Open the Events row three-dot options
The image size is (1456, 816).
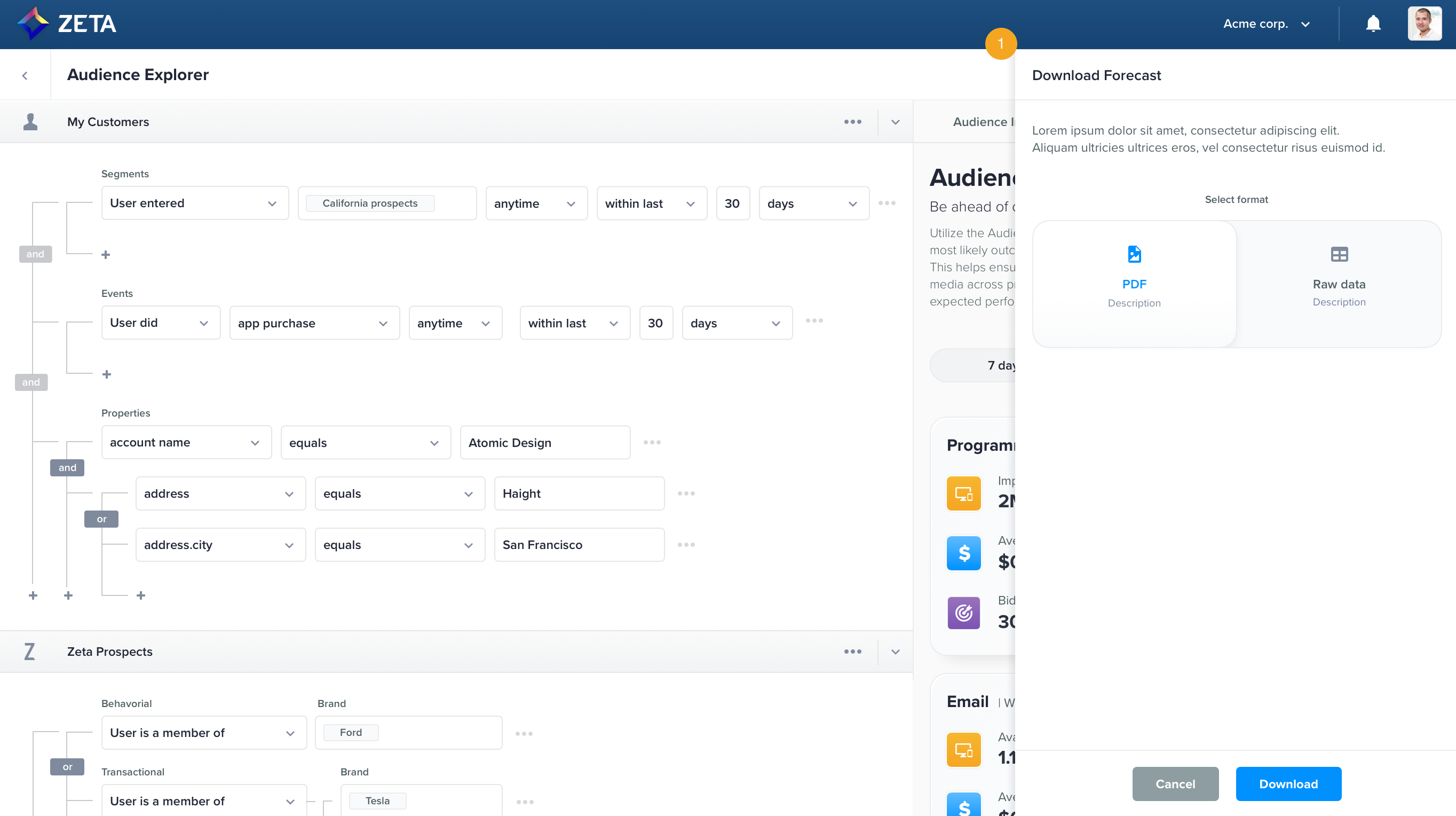(x=814, y=320)
